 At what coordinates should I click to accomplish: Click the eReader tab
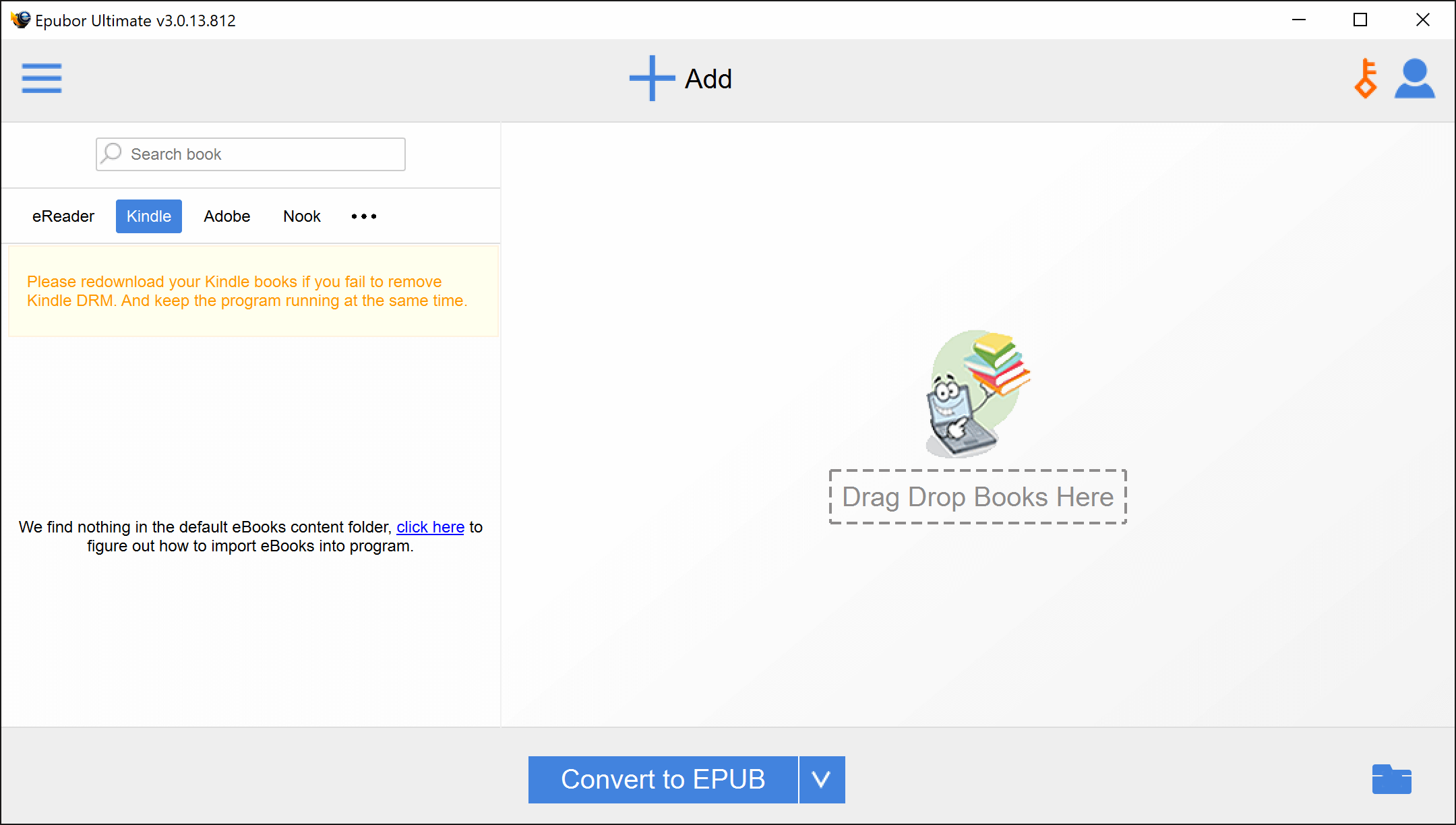click(62, 216)
